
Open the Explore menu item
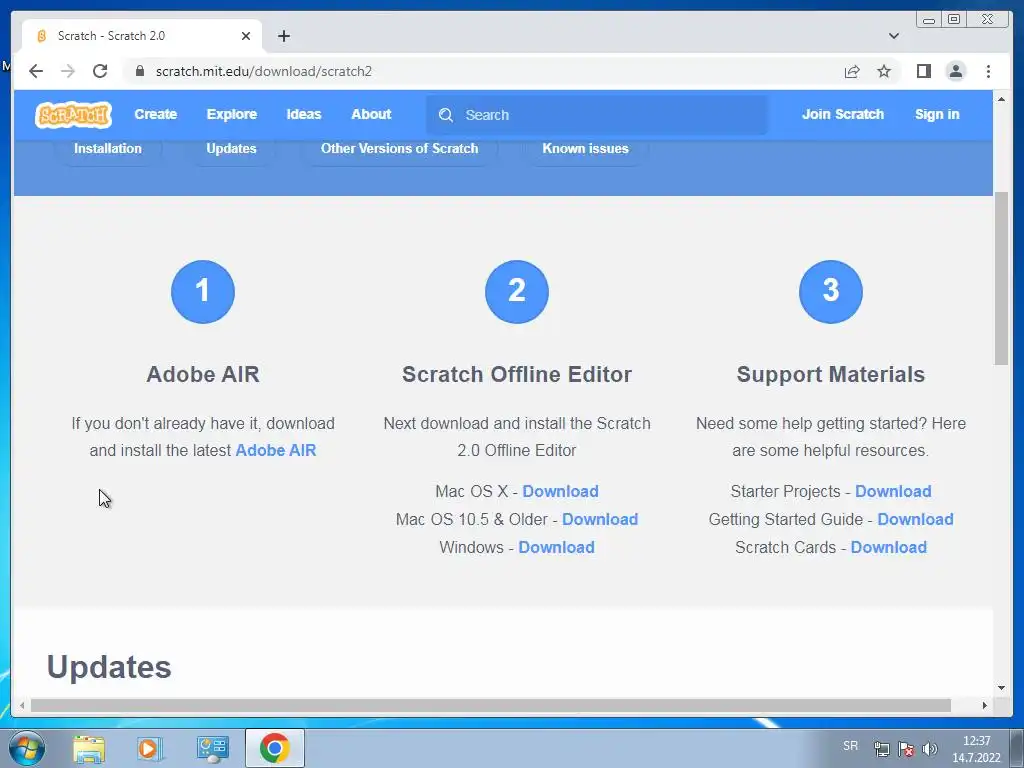232,114
